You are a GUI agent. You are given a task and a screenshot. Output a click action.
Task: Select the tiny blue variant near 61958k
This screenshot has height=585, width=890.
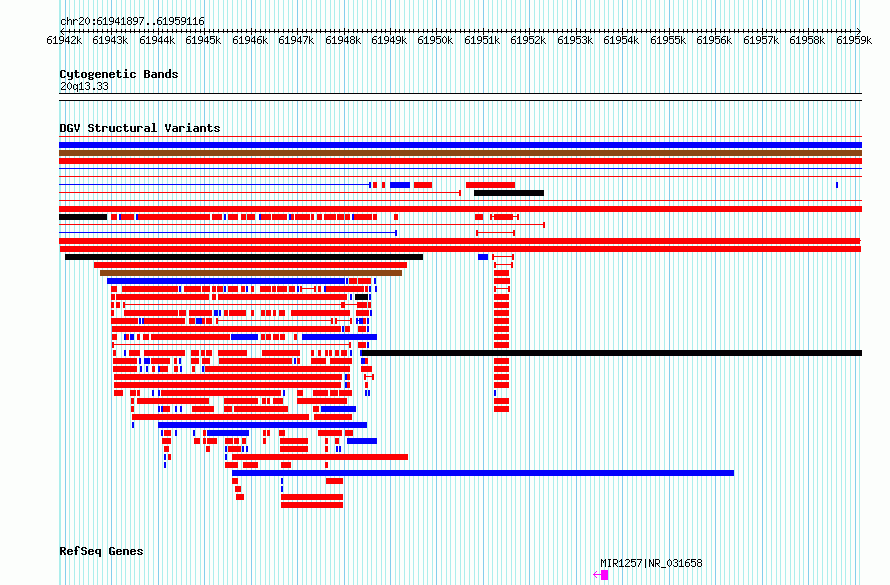(x=837, y=185)
